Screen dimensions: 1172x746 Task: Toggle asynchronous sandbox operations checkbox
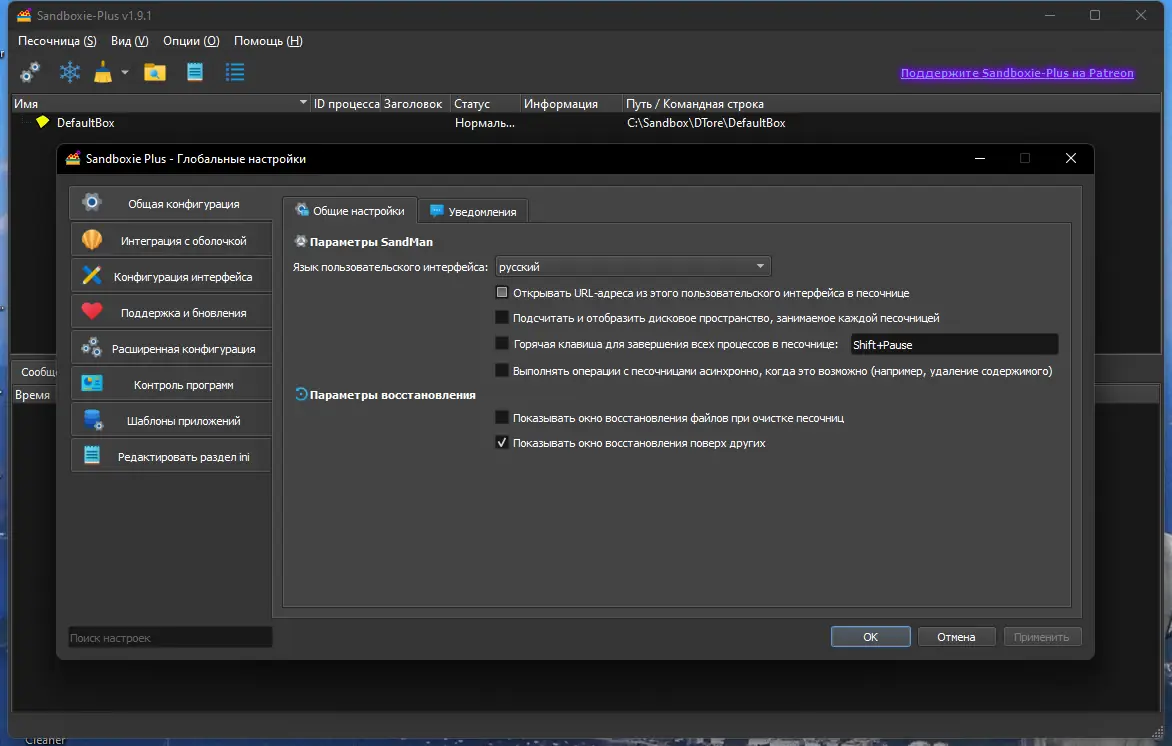[x=502, y=371]
